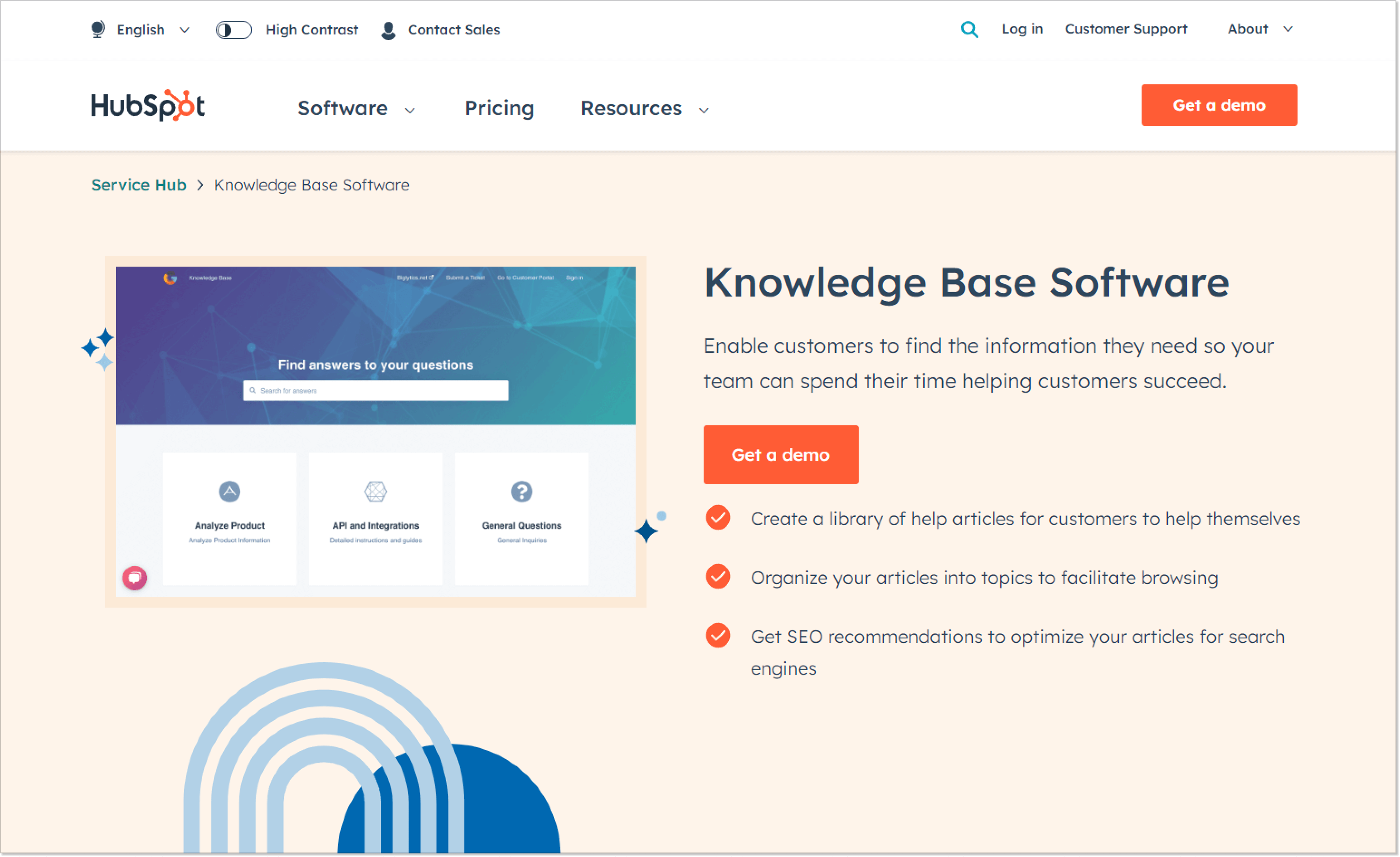The width and height of the screenshot is (1400, 857).
Task: Click the orange Get a demo button
Action: click(780, 454)
